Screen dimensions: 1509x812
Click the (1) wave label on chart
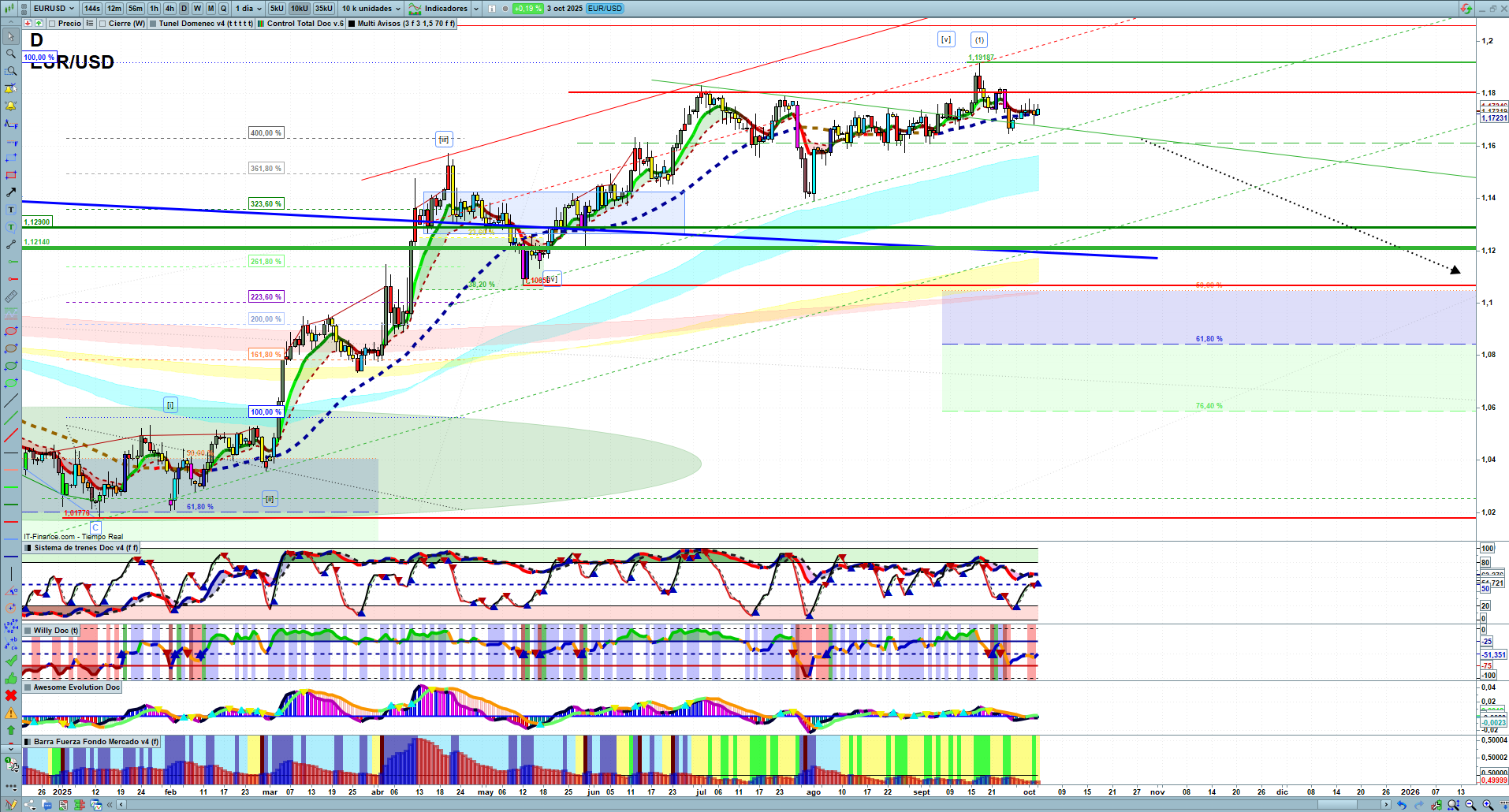click(x=979, y=39)
